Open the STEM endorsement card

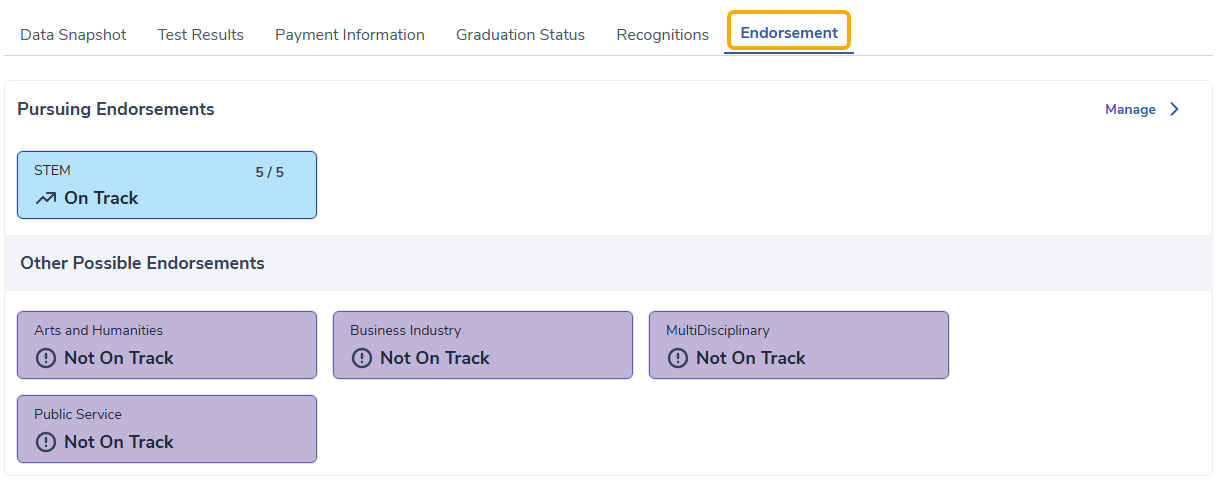pos(166,185)
